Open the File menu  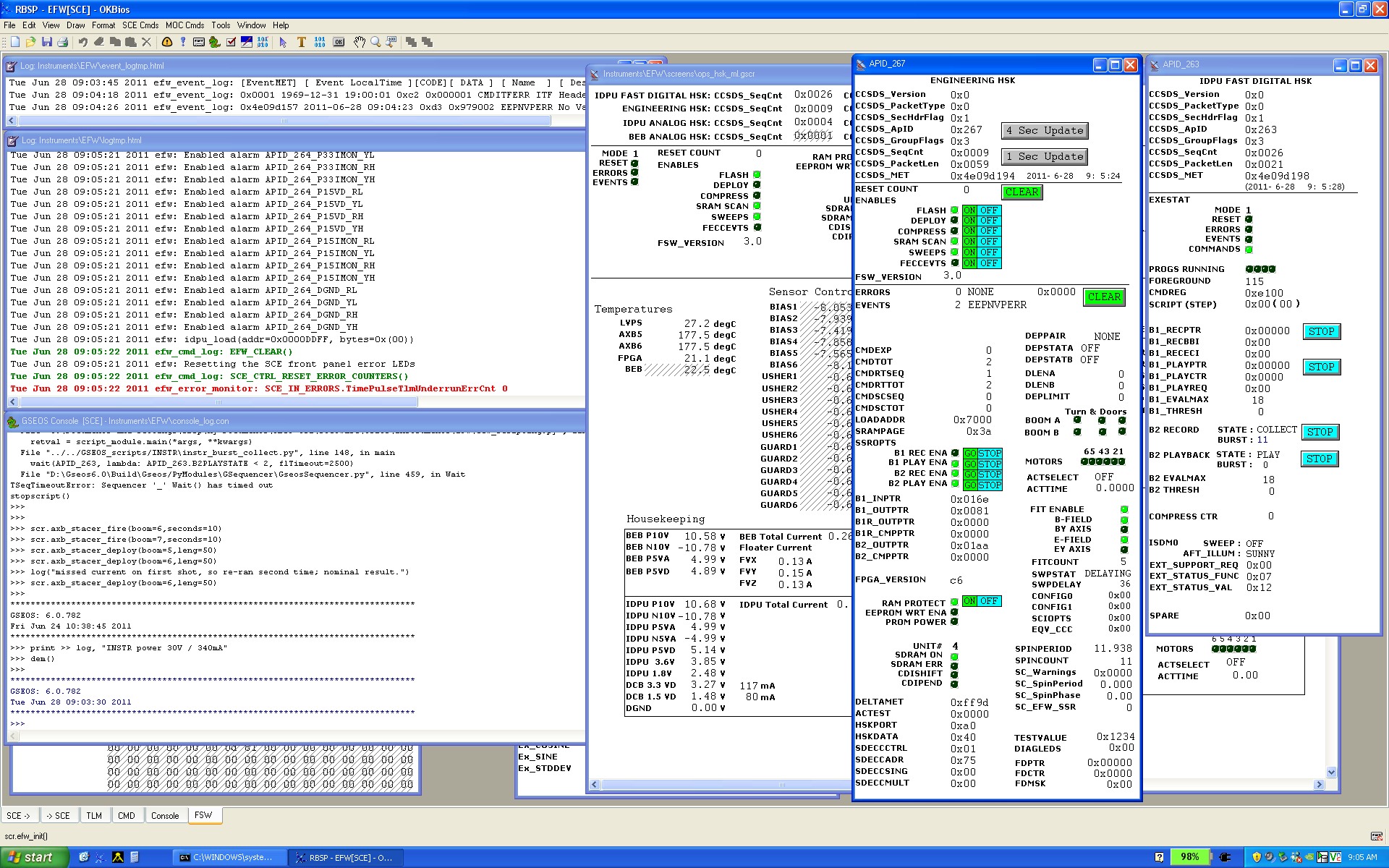9,25
